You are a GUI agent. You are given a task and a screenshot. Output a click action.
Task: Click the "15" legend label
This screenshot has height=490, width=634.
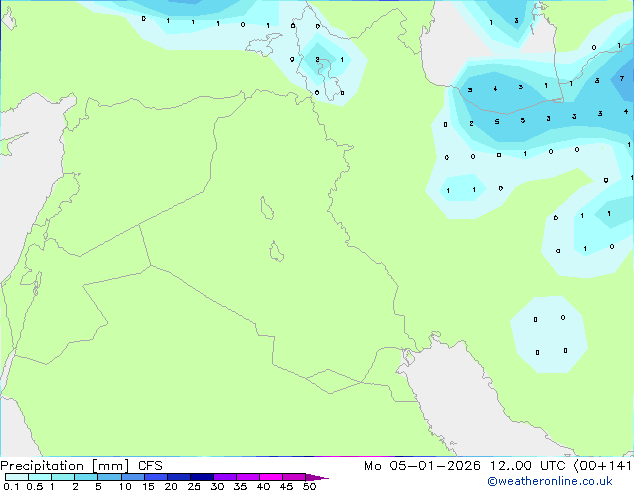[x=148, y=486]
